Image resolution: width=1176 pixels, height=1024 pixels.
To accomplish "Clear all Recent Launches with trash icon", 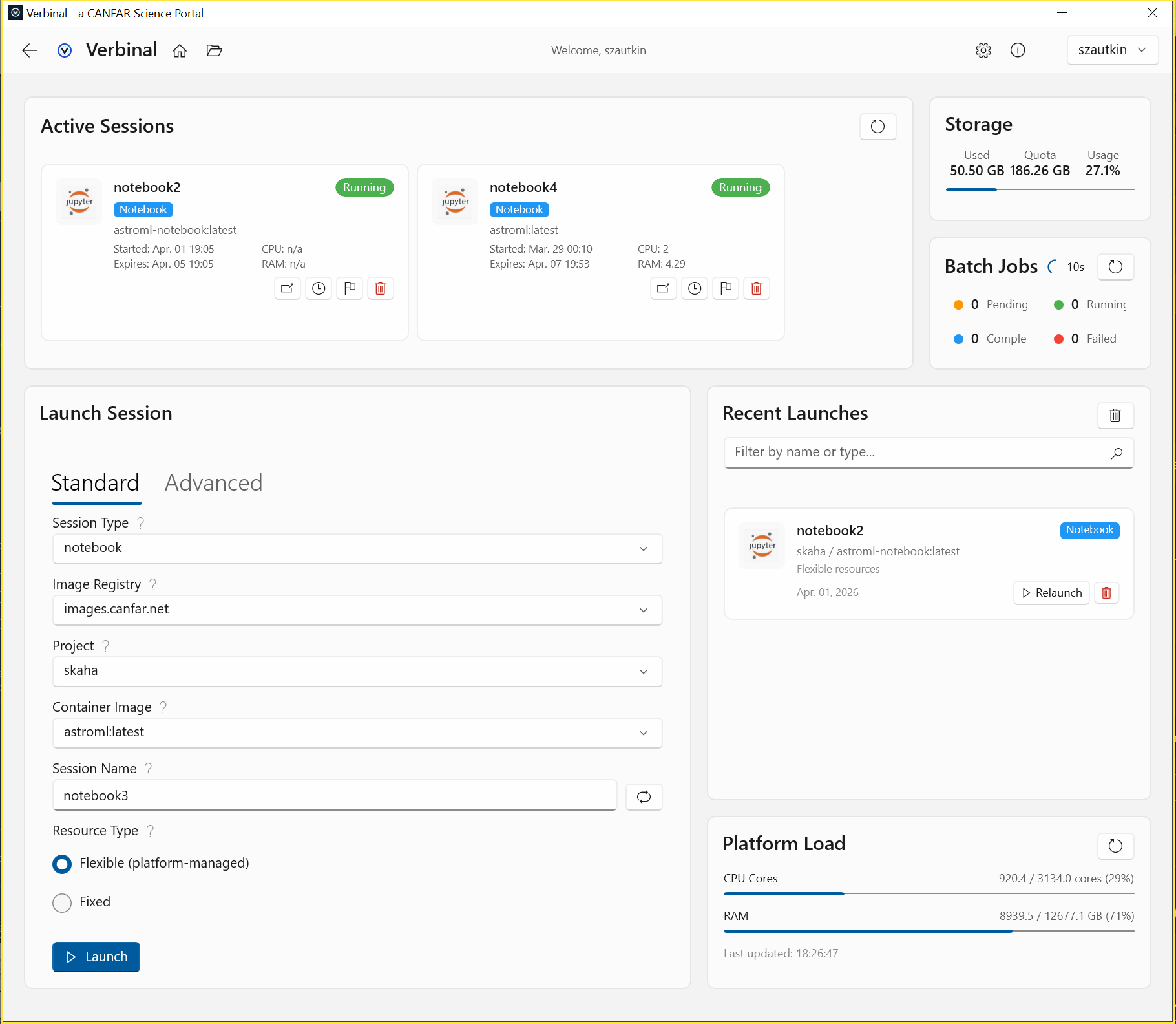I will coord(1115,416).
